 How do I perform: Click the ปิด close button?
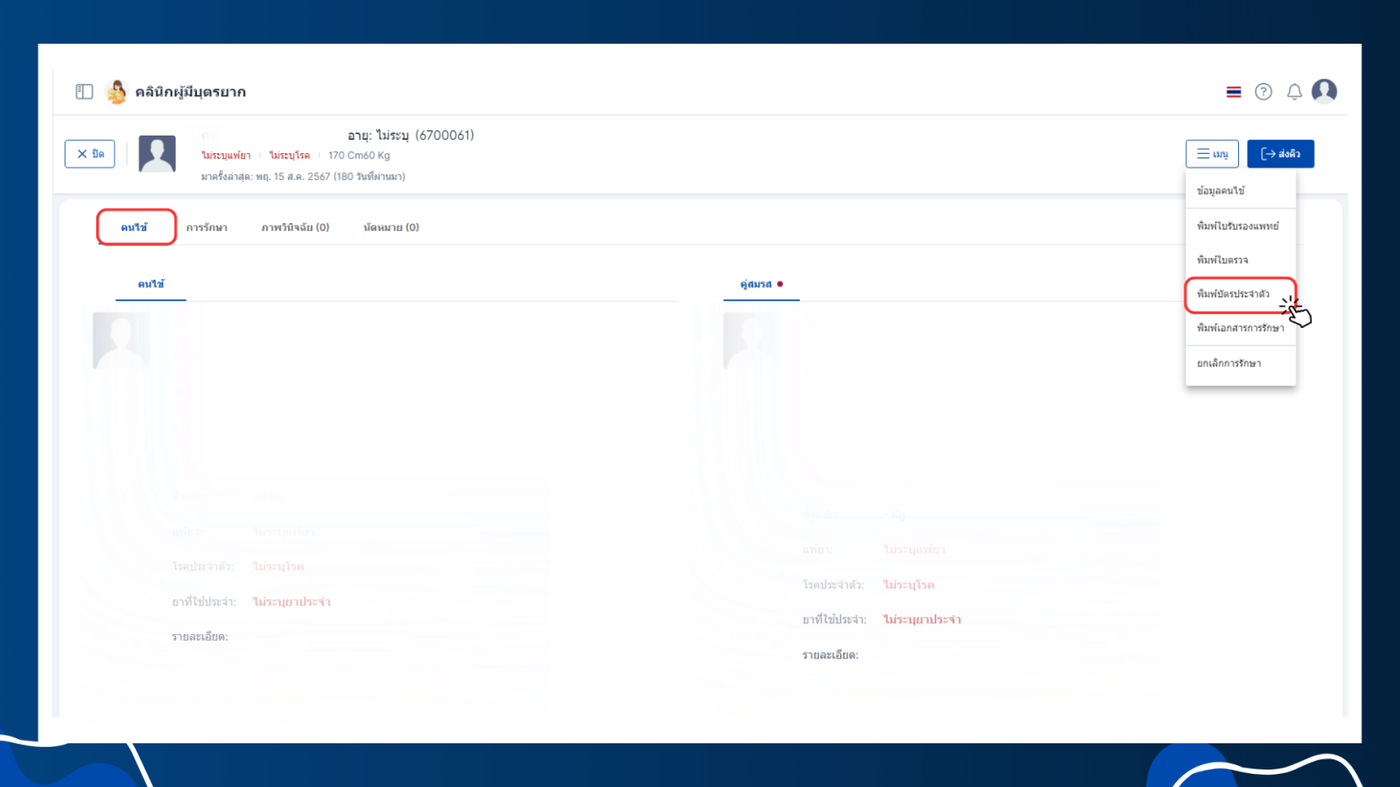coord(90,154)
